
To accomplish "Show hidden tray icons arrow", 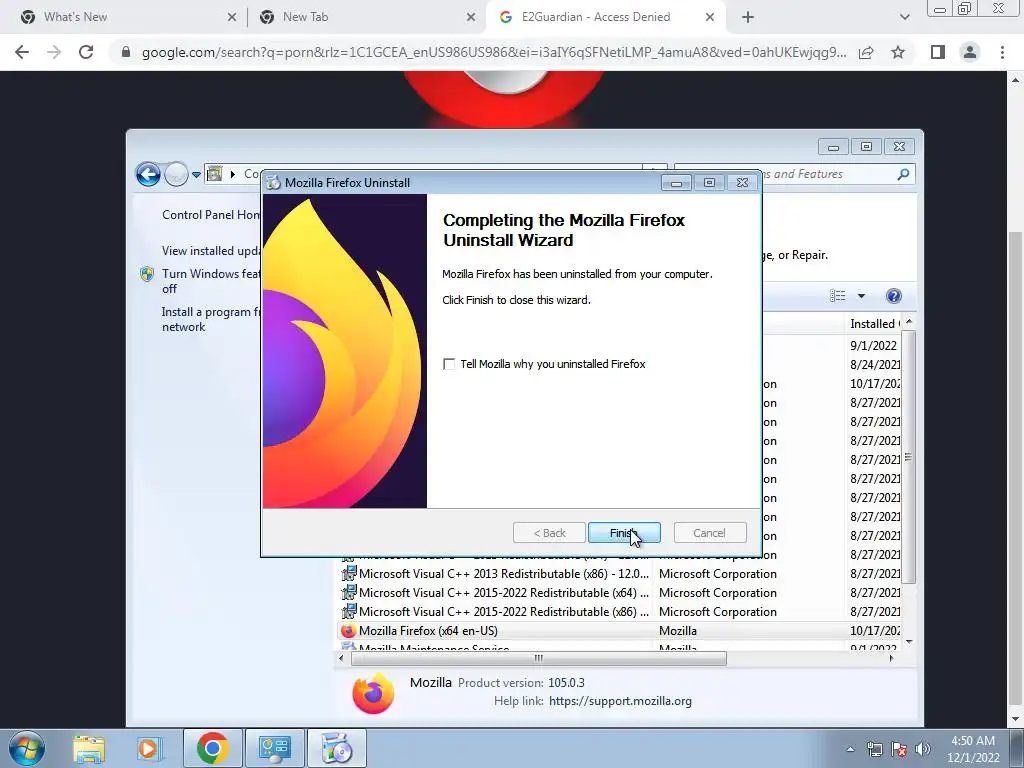I will coord(850,749).
